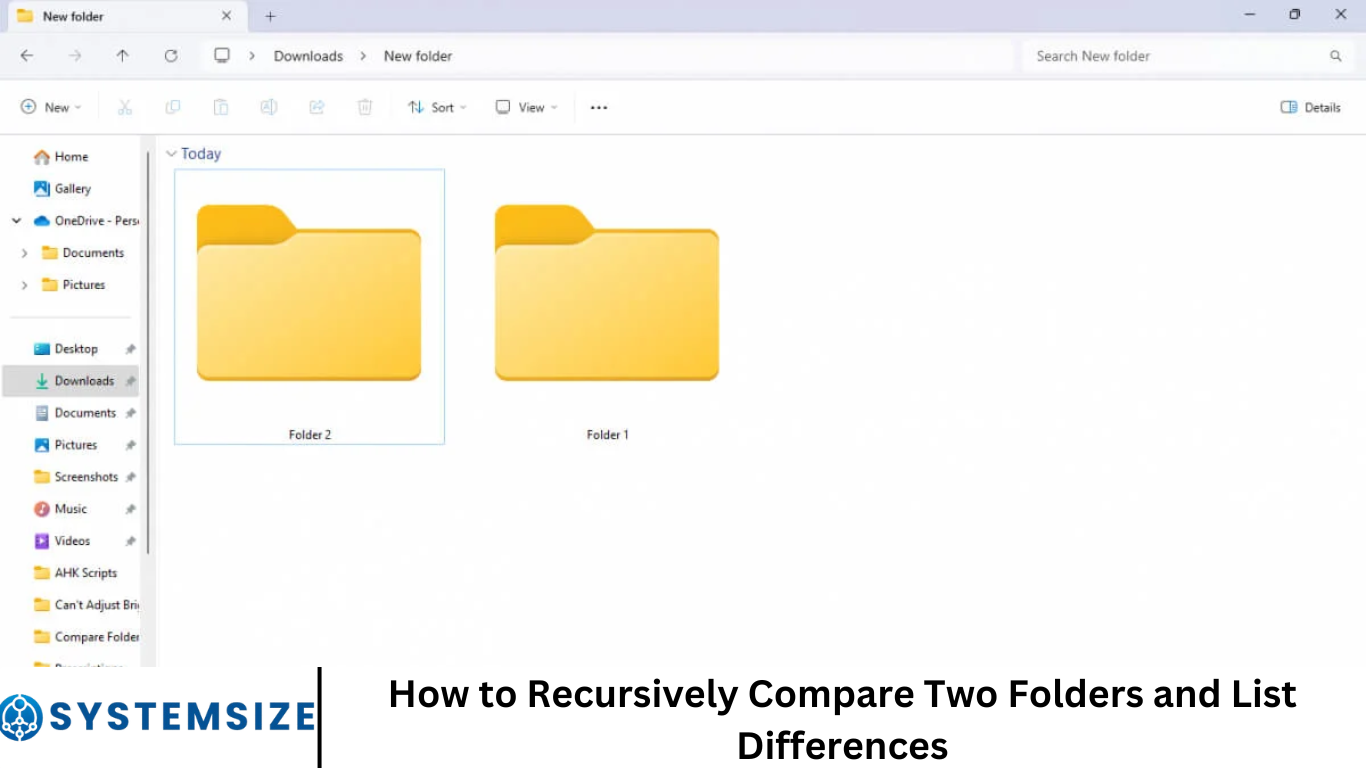Minimize the File Explorer window
Viewport: 1366px width, 768px height.
[x=1250, y=15]
